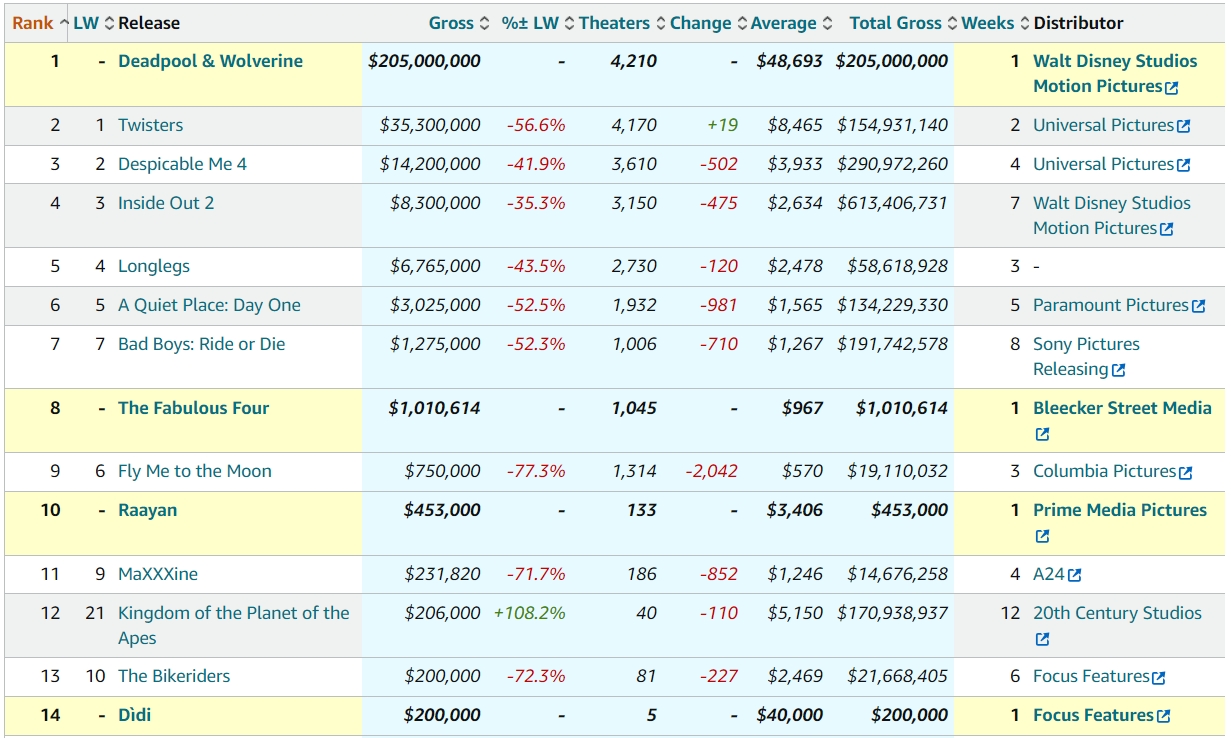Image resolution: width=1231 pixels, height=738 pixels.
Task: Select the -2,042 theater change value
Action: pos(711,471)
